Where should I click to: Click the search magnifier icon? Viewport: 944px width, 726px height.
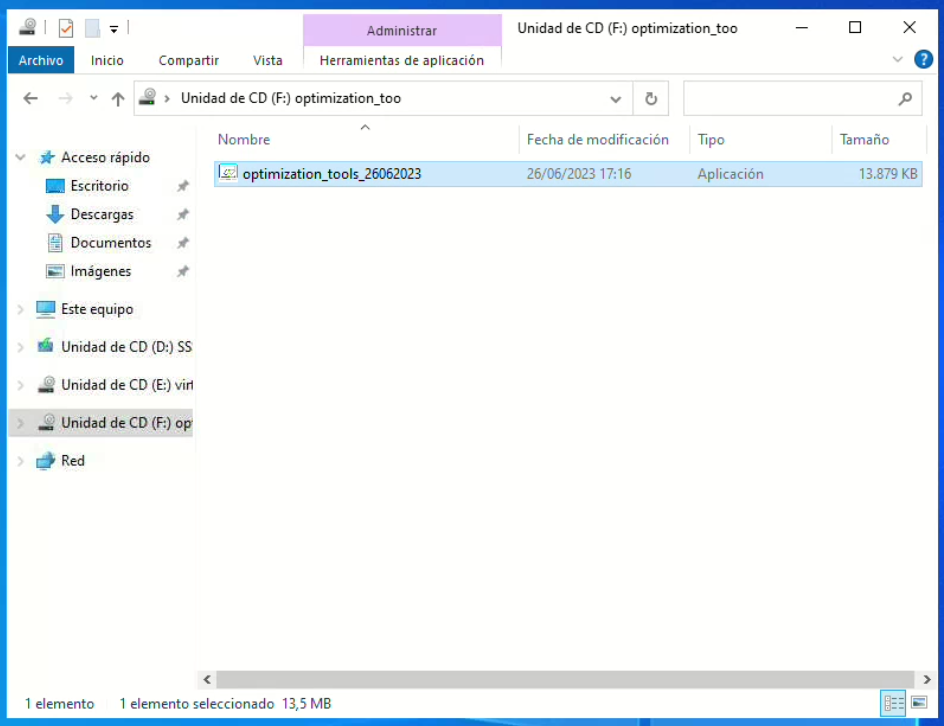tap(904, 99)
